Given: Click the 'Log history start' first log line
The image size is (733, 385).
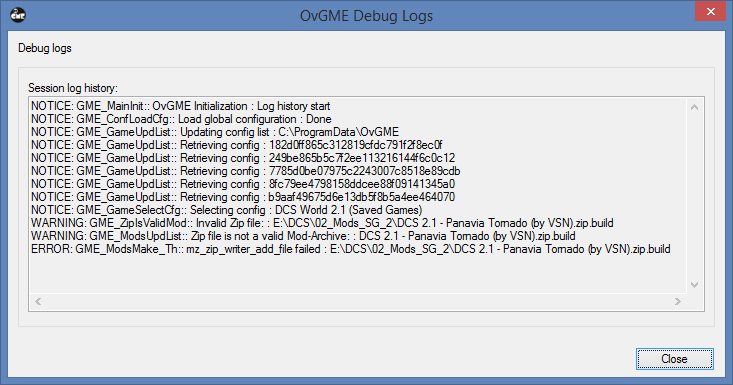Looking at the screenshot, I should pos(180,106).
